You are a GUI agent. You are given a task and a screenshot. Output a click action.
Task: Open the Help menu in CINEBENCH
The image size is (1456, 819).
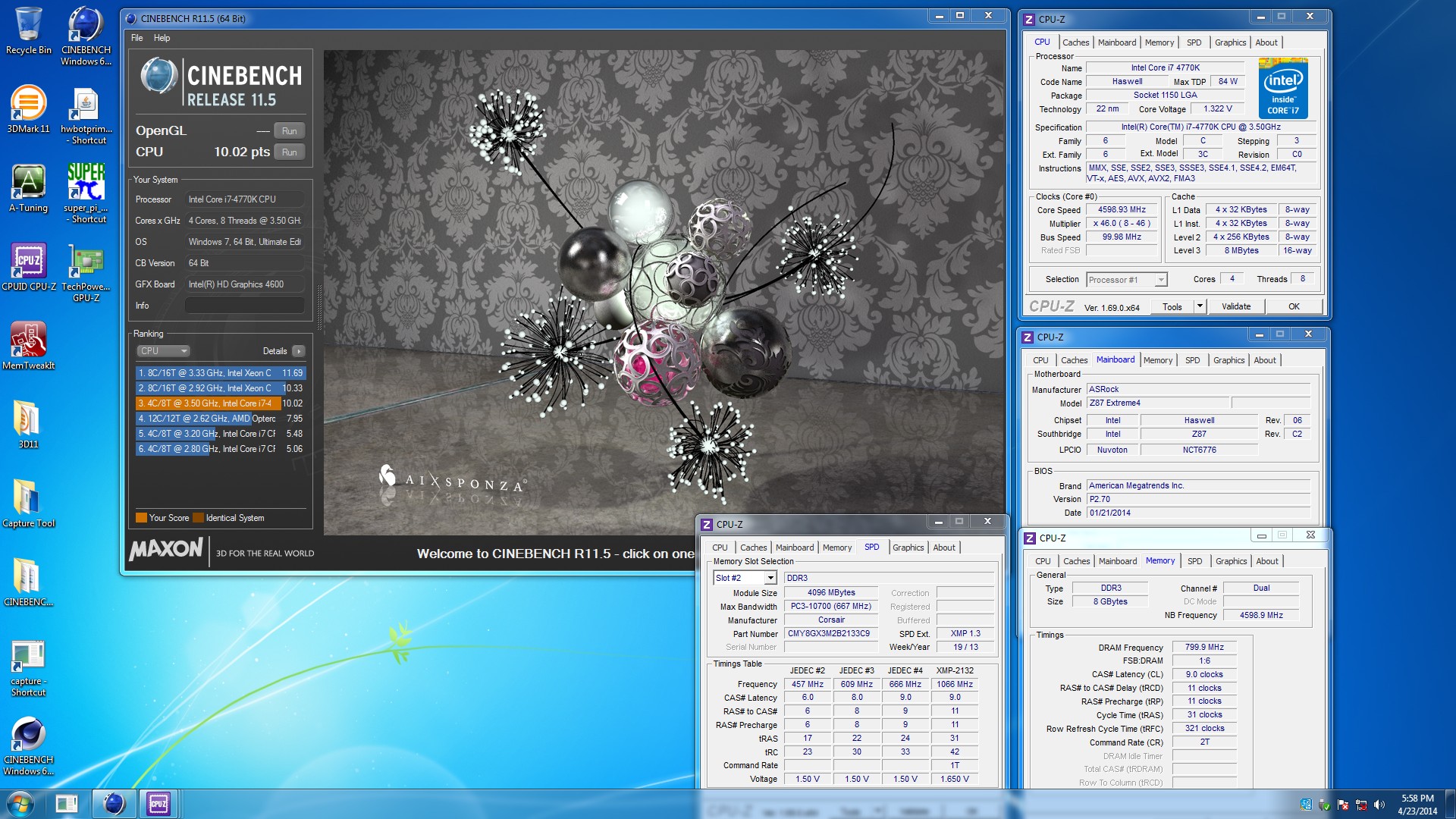[x=162, y=38]
